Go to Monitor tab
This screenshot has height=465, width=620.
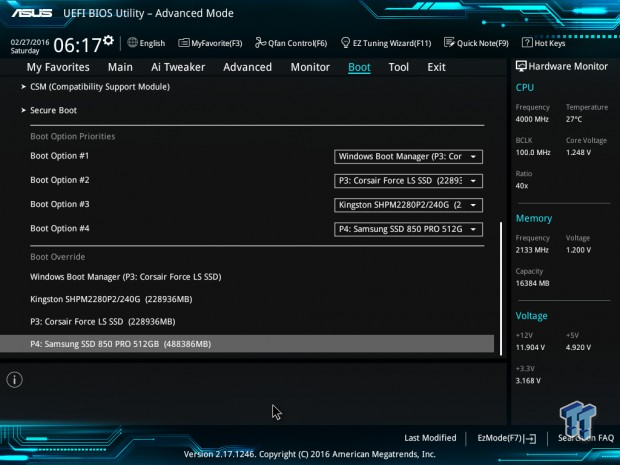[310, 67]
